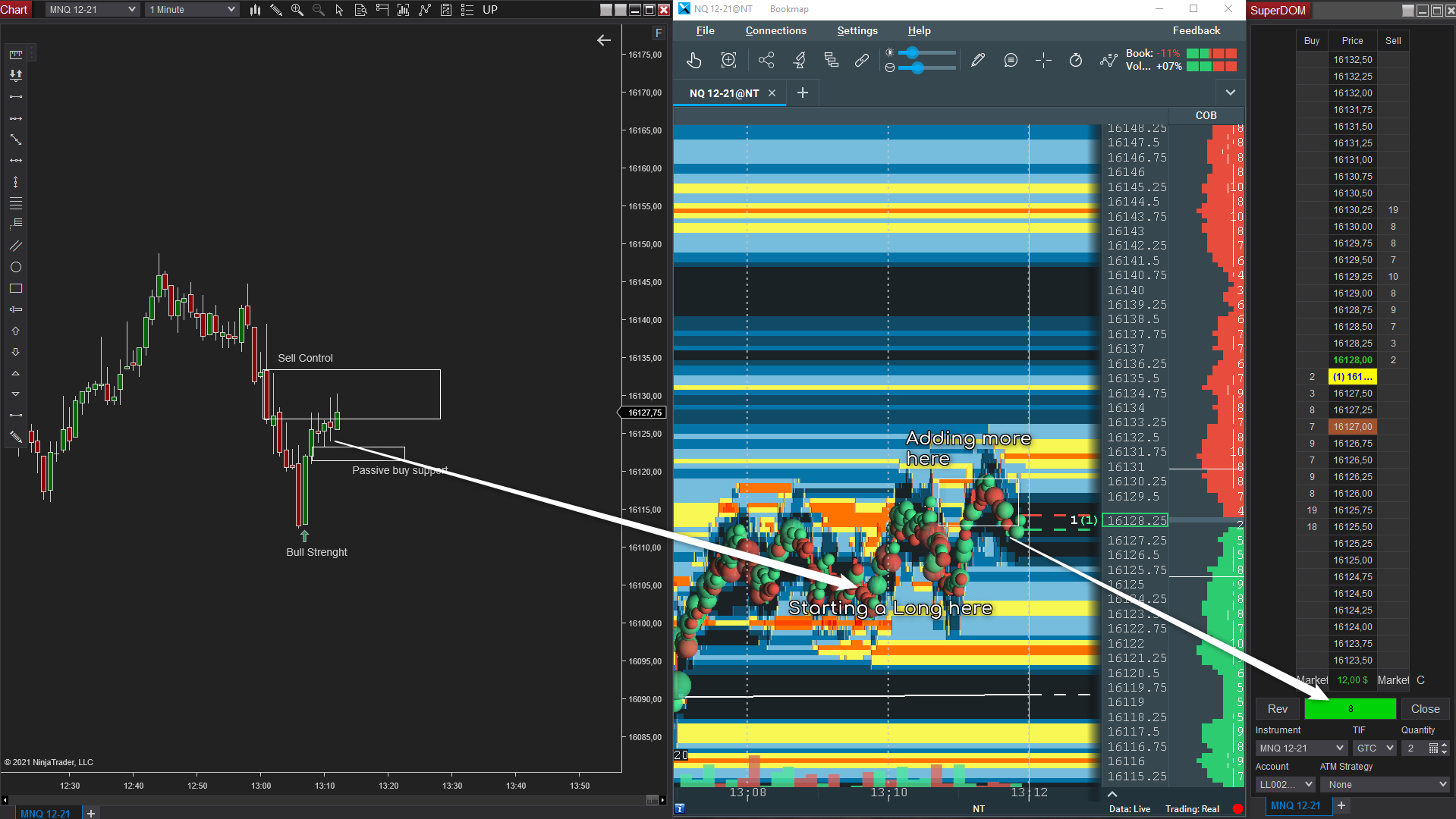1456x819 pixels.
Task: Toggle the F button on the chart
Action: point(659,33)
